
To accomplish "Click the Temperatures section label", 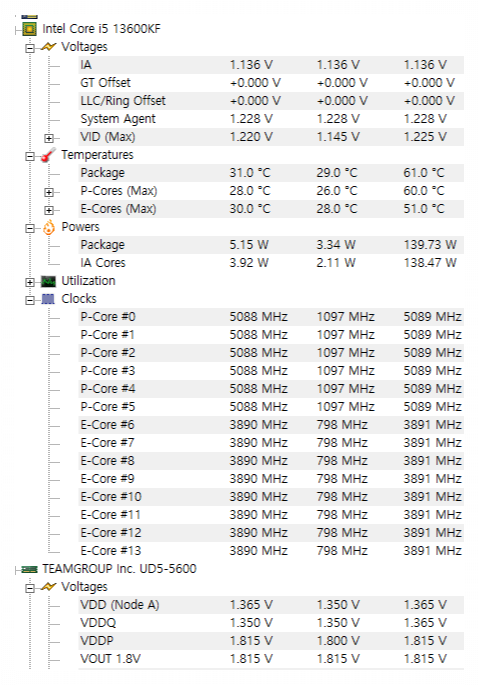I will pyautogui.click(x=97, y=155).
